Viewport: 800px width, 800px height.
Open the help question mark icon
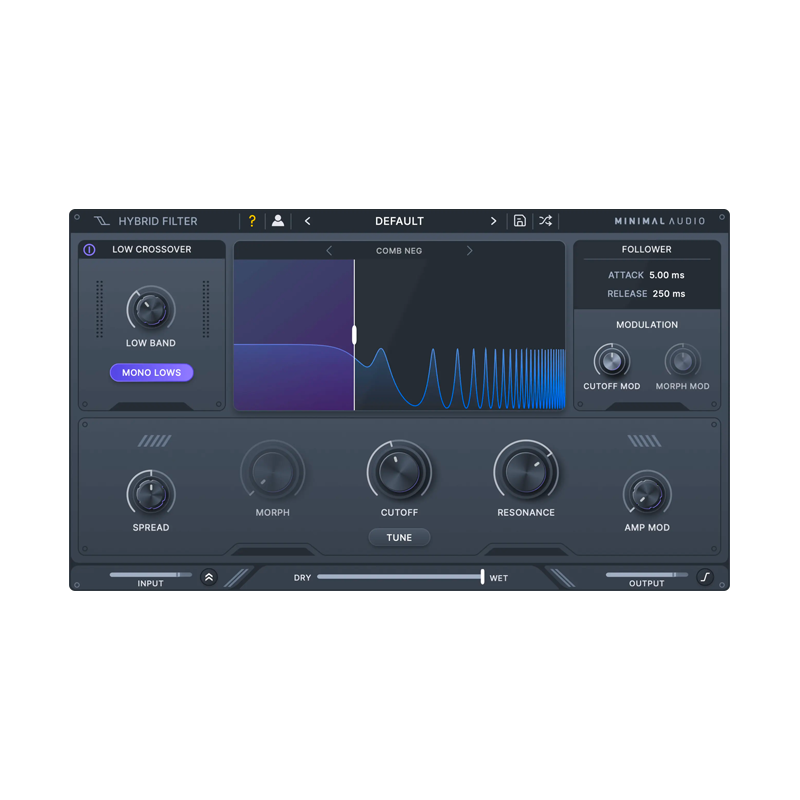(251, 221)
